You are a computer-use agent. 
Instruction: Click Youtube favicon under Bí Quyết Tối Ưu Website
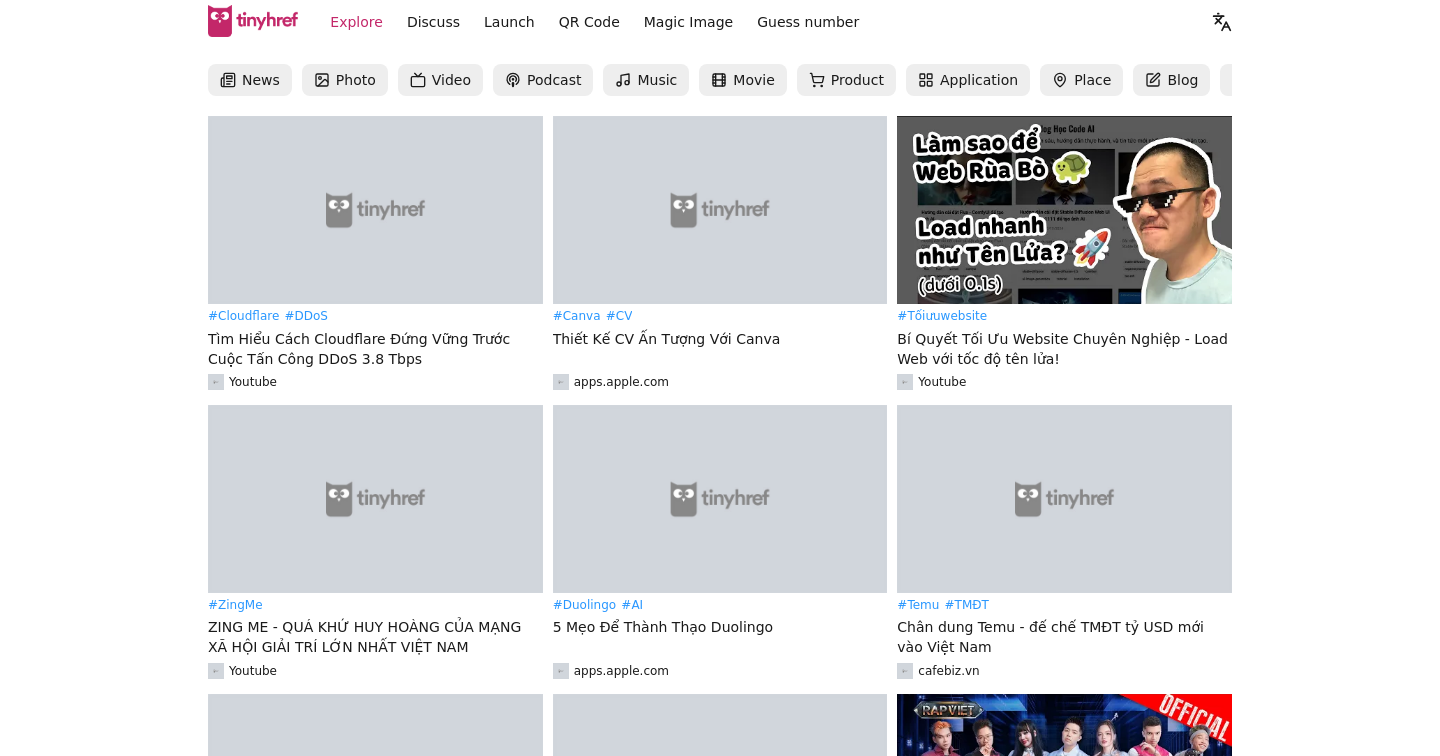click(x=905, y=382)
